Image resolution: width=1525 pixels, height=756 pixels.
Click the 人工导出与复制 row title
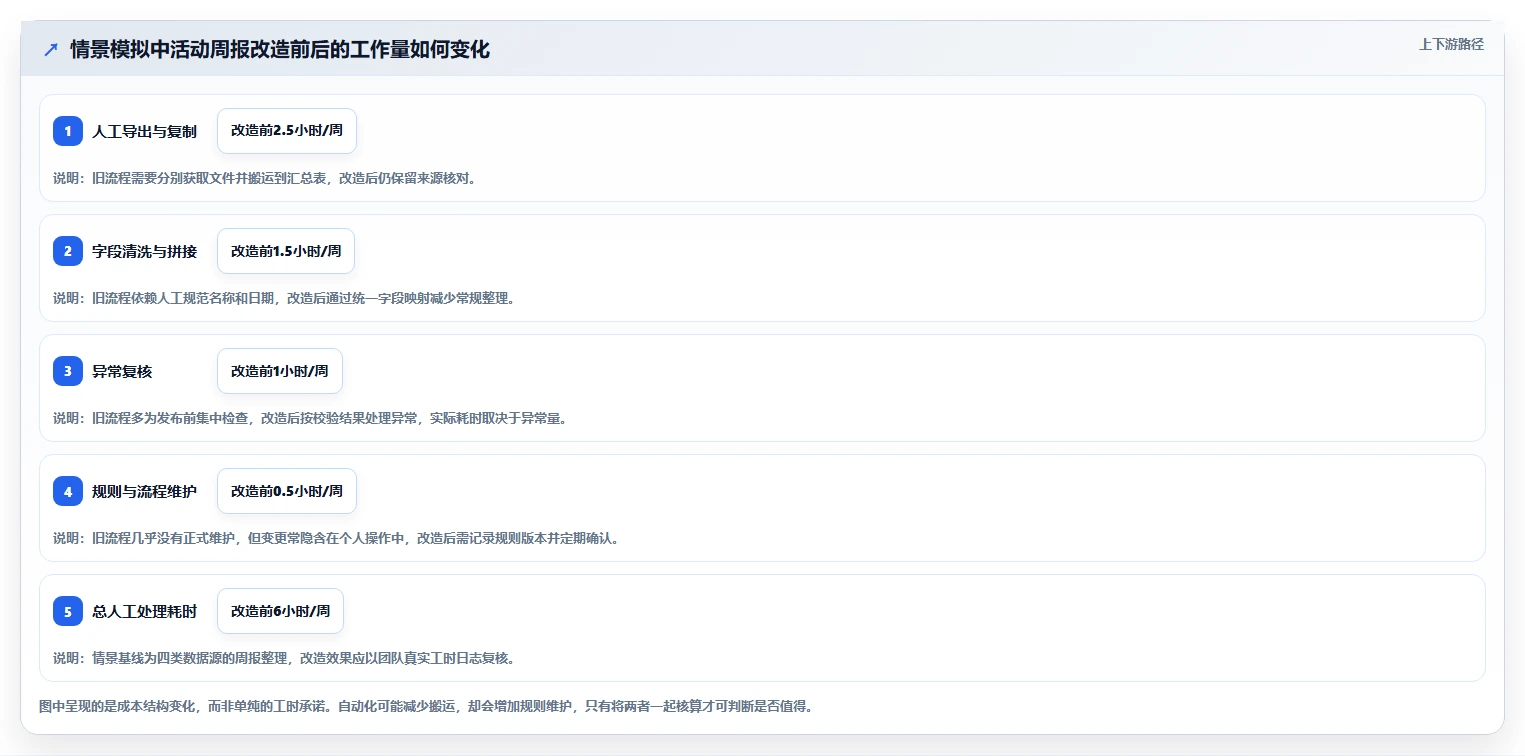point(144,131)
